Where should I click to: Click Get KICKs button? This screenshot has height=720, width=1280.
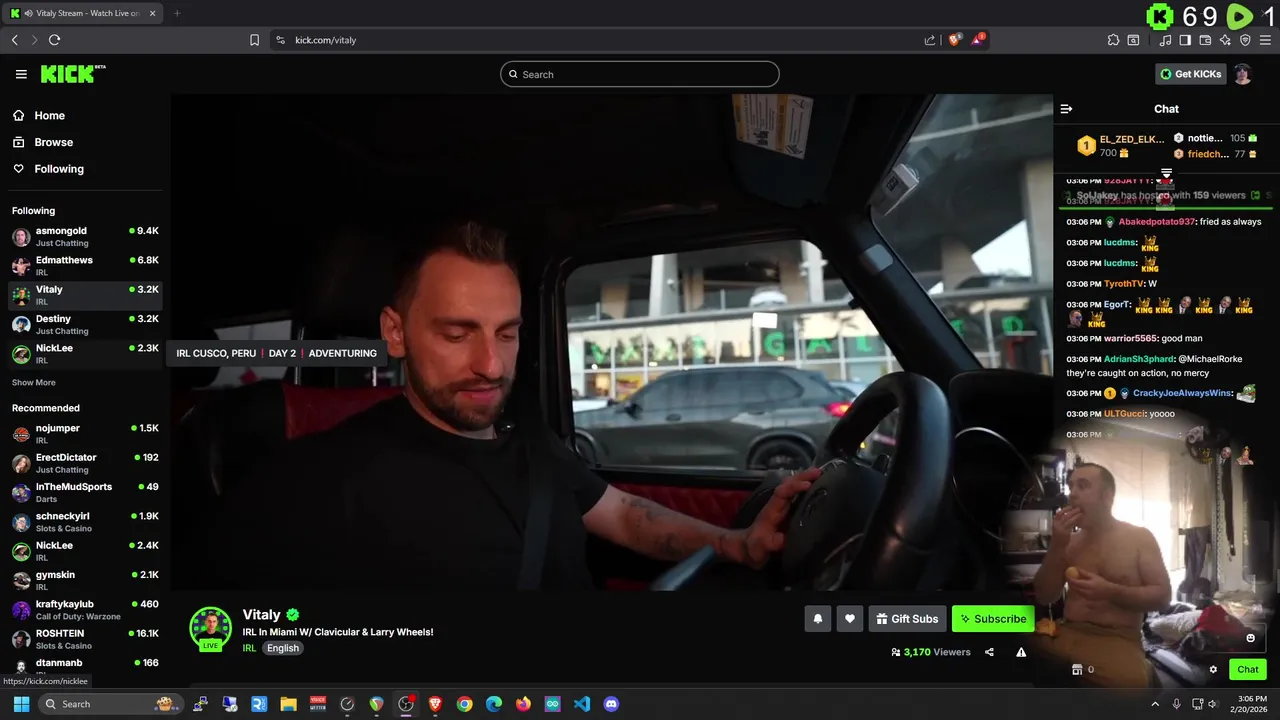pyautogui.click(x=1190, y=74)
